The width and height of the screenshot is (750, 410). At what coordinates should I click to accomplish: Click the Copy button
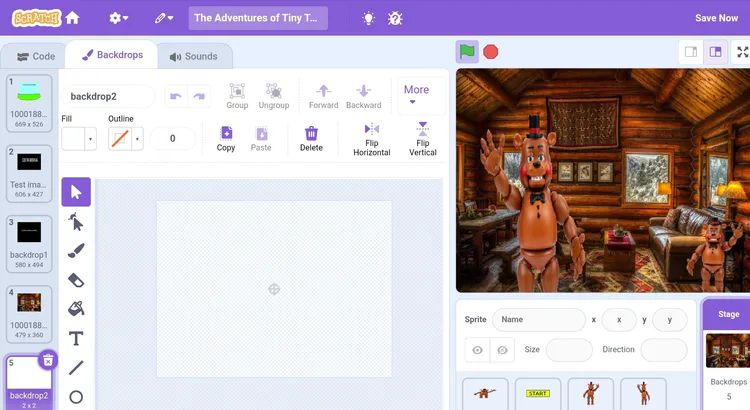pos(226,139)
